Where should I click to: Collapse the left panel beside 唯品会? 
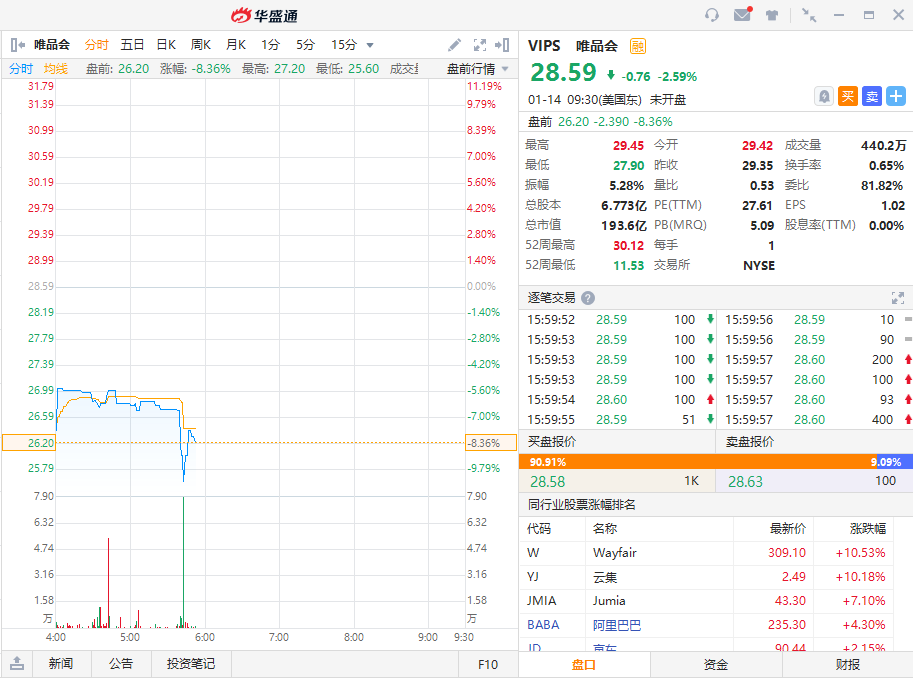[x=17, y=45]
